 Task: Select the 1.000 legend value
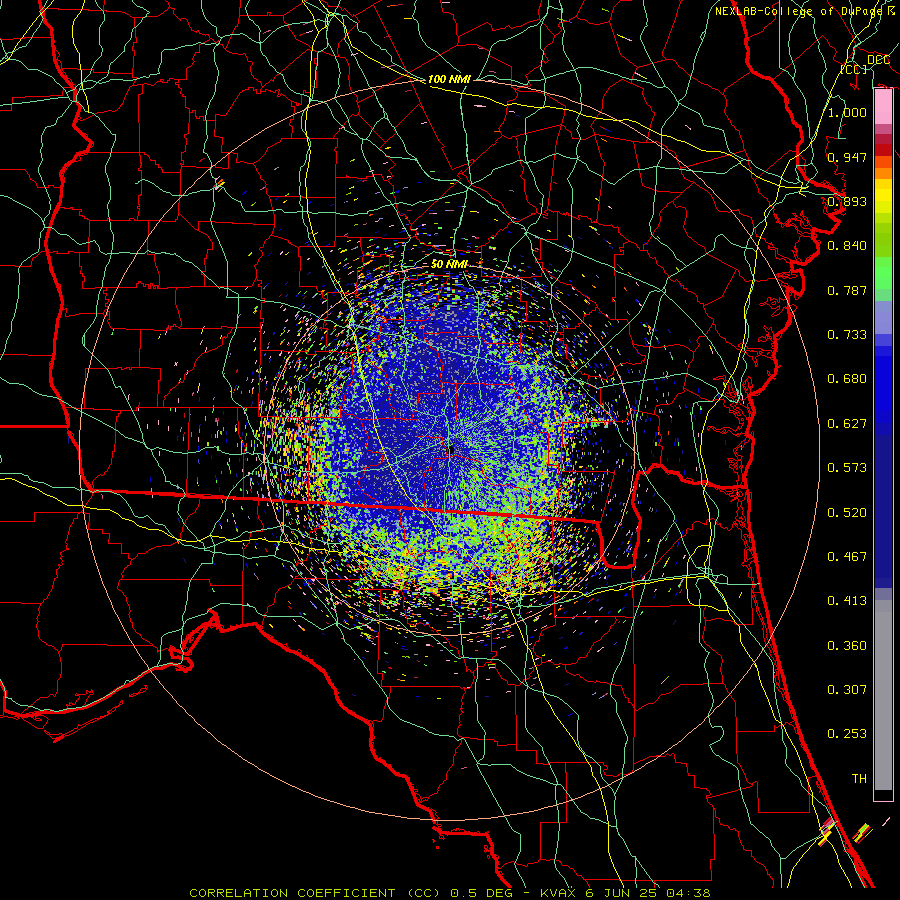point(847,112)
